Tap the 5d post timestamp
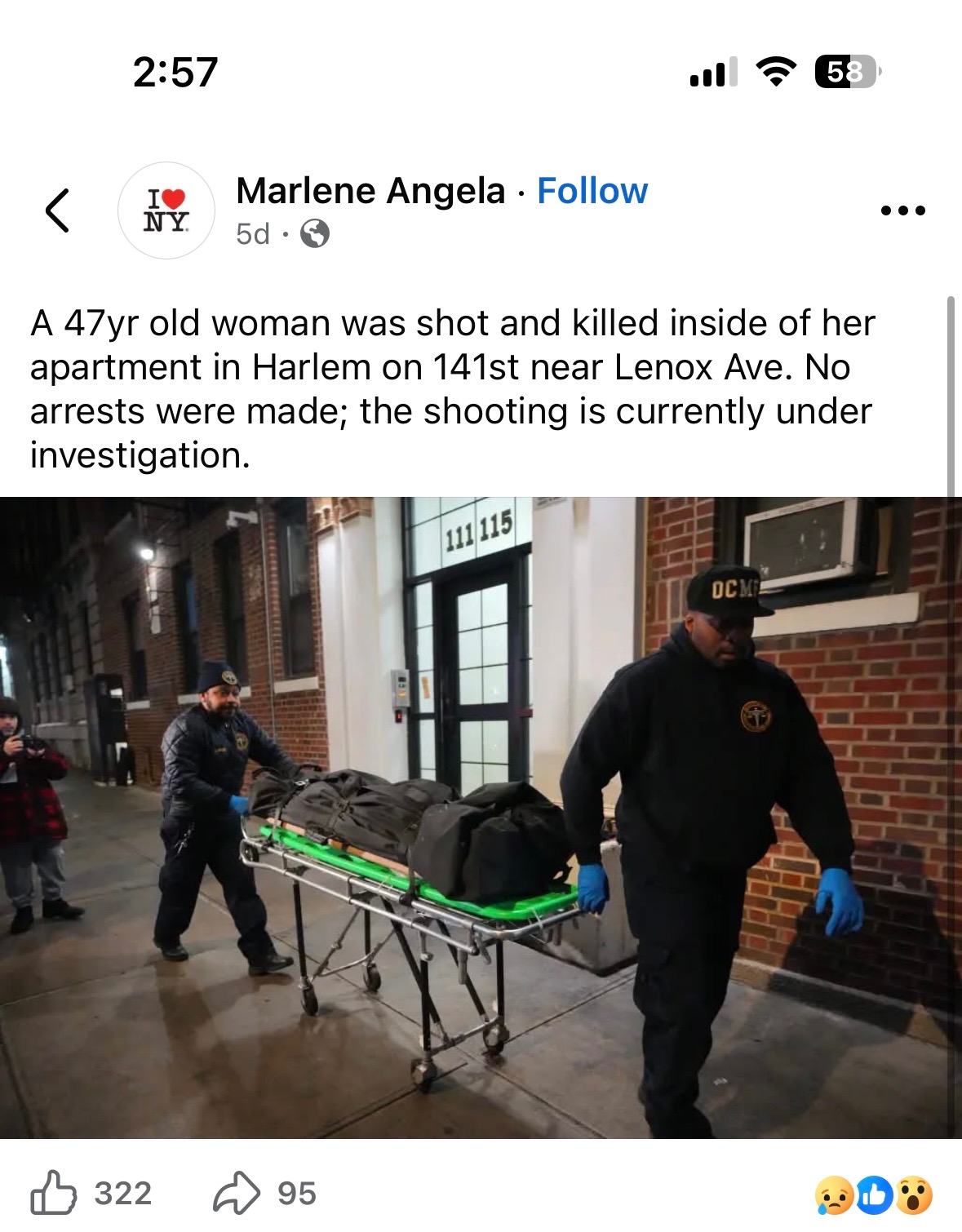Viewport: 962px width, 1232px height. [x=253, y=234]
